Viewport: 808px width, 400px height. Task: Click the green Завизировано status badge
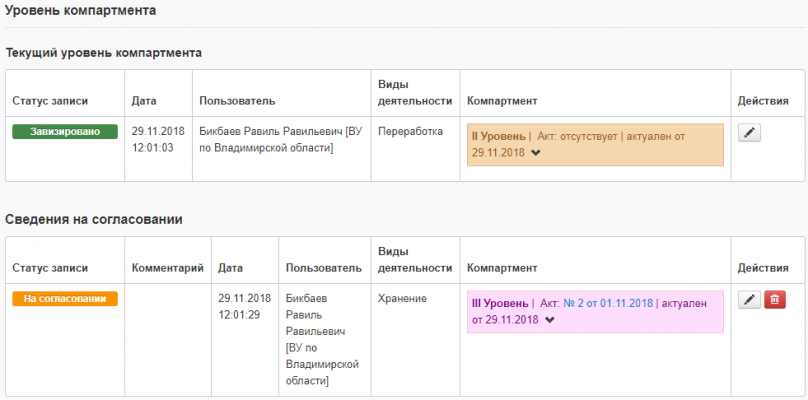(65, 131)
